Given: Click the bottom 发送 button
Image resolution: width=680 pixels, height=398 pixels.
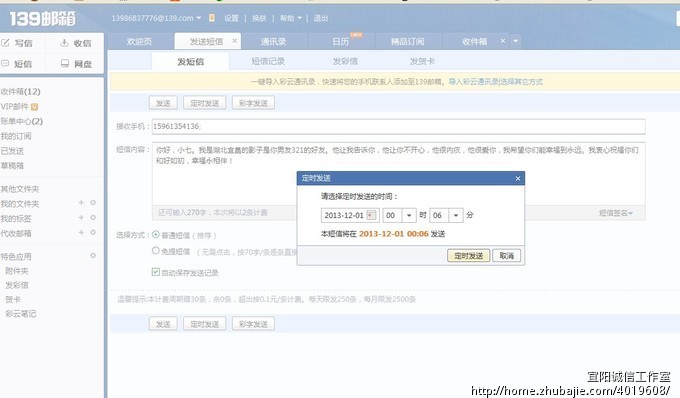Looking at the screenshot, I should pos(163,324).
